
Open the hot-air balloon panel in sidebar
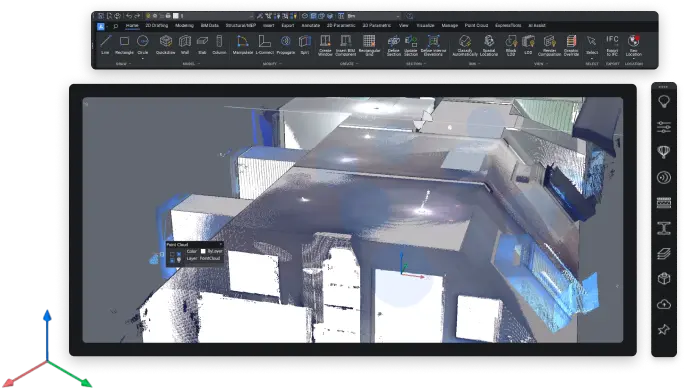pyautogui.click(x=664, y=152)
